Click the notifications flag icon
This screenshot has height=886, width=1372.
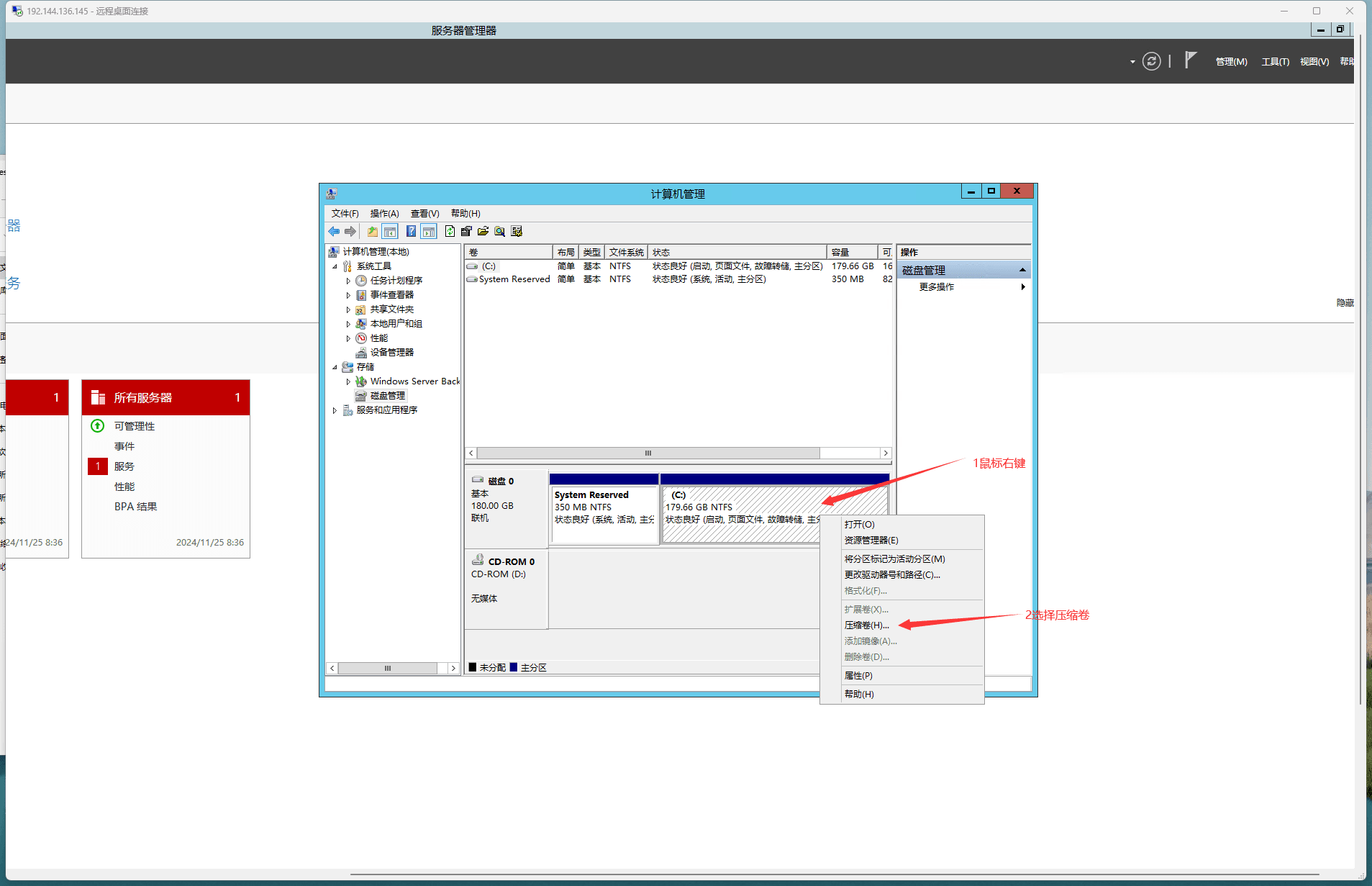1191,60
